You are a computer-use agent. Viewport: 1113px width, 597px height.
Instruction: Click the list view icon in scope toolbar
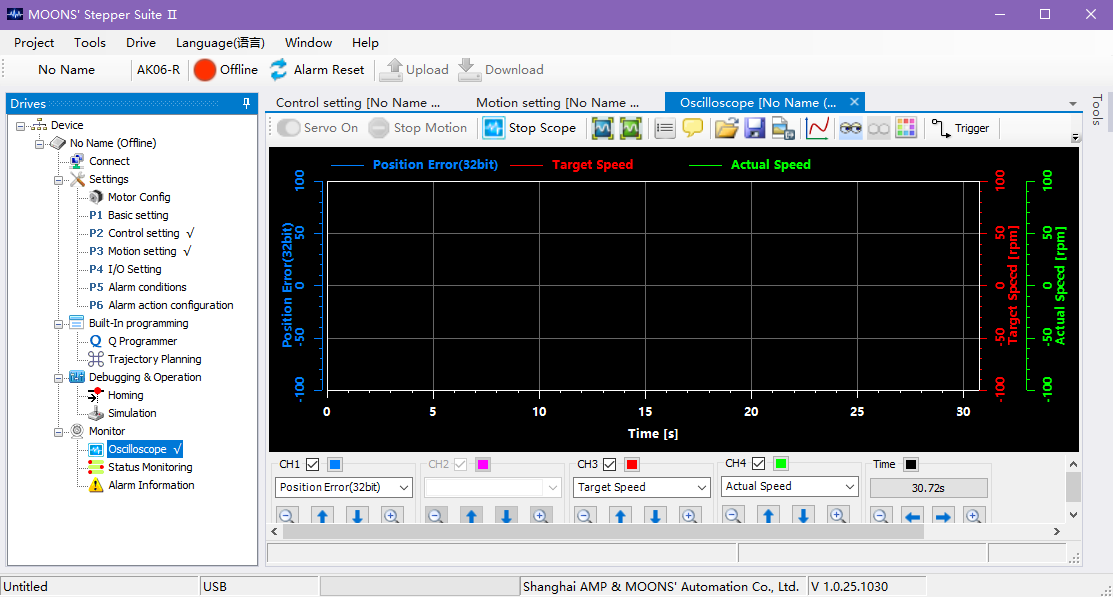pos(665,128)
